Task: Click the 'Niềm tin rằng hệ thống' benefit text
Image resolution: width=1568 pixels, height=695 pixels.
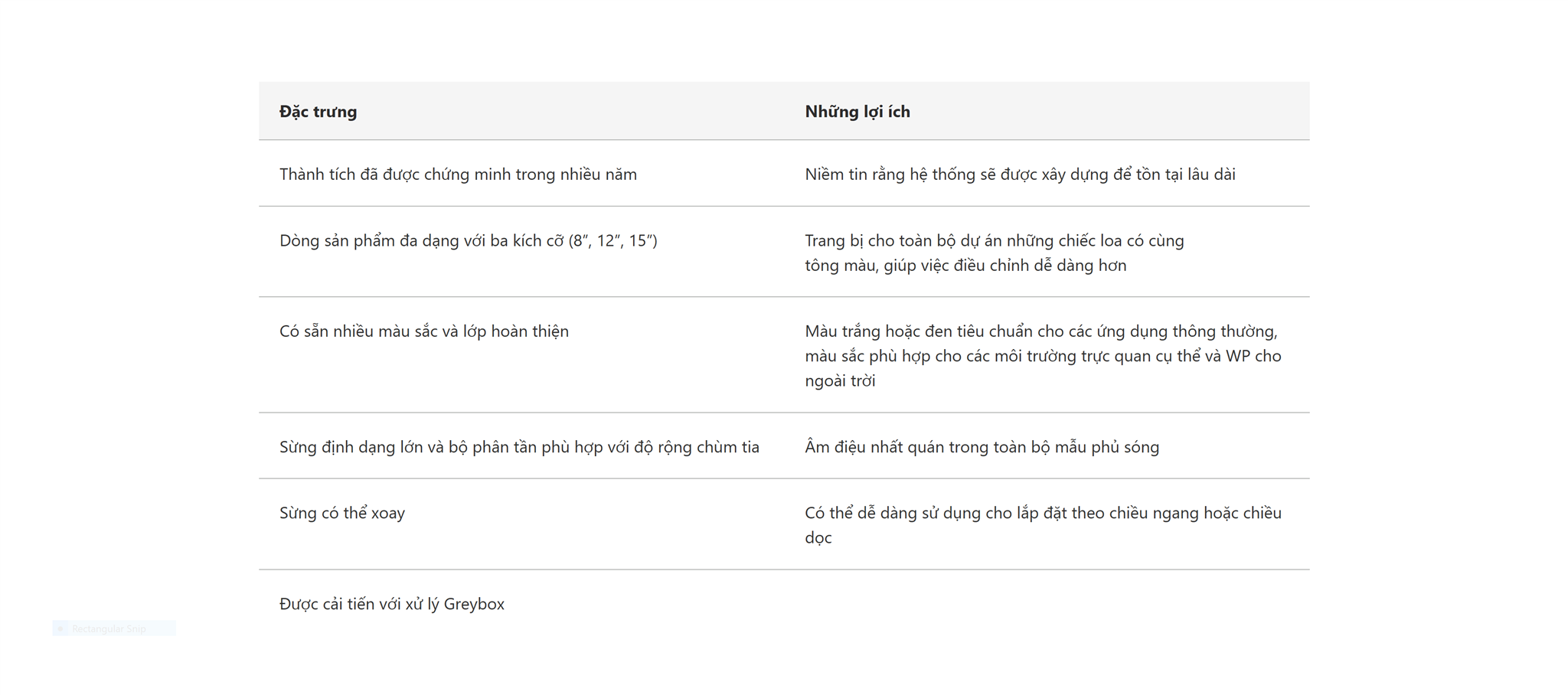Action: [x=1020, y=175]
